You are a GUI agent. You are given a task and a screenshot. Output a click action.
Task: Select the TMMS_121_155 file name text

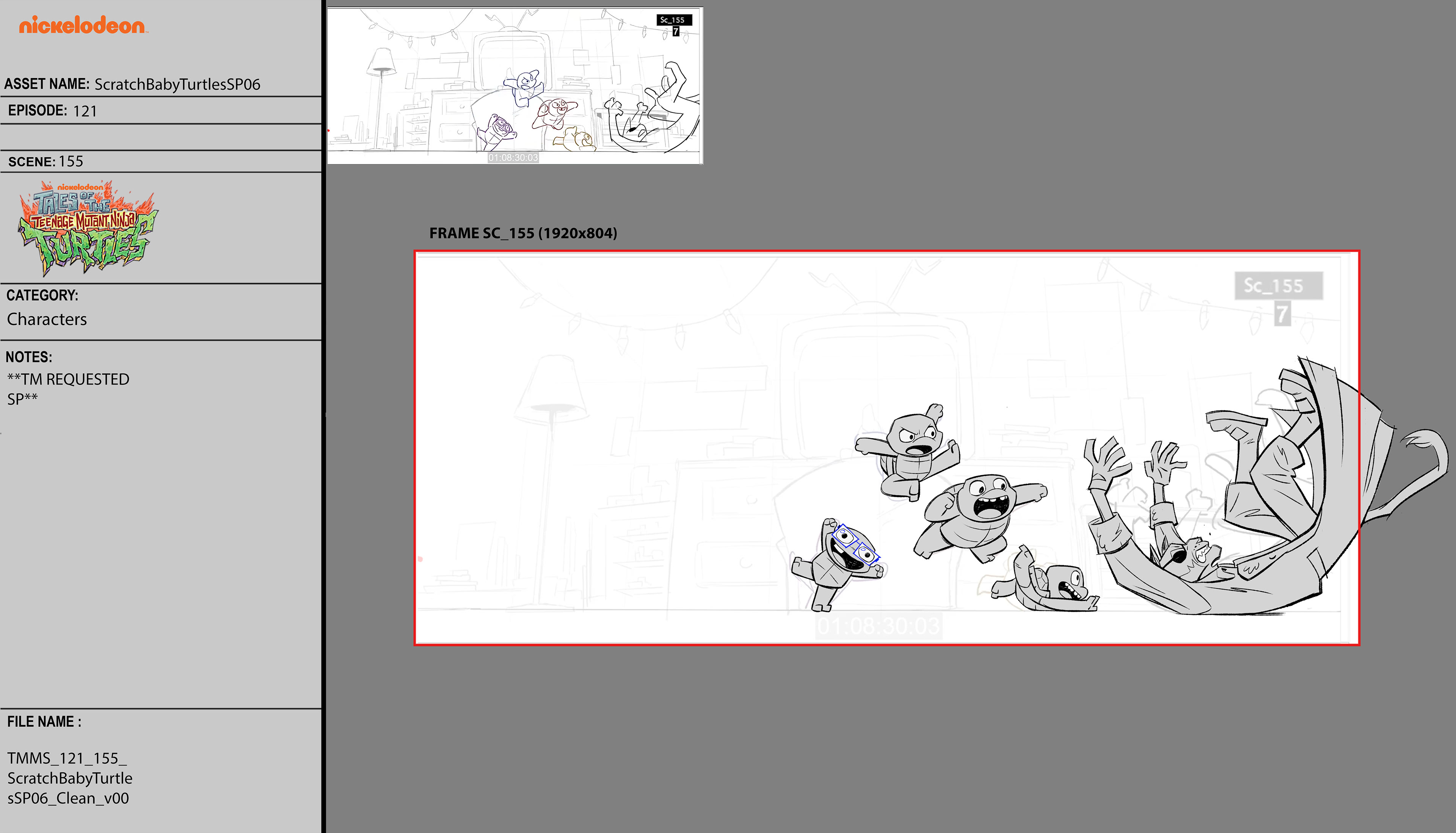click(69, 778)
